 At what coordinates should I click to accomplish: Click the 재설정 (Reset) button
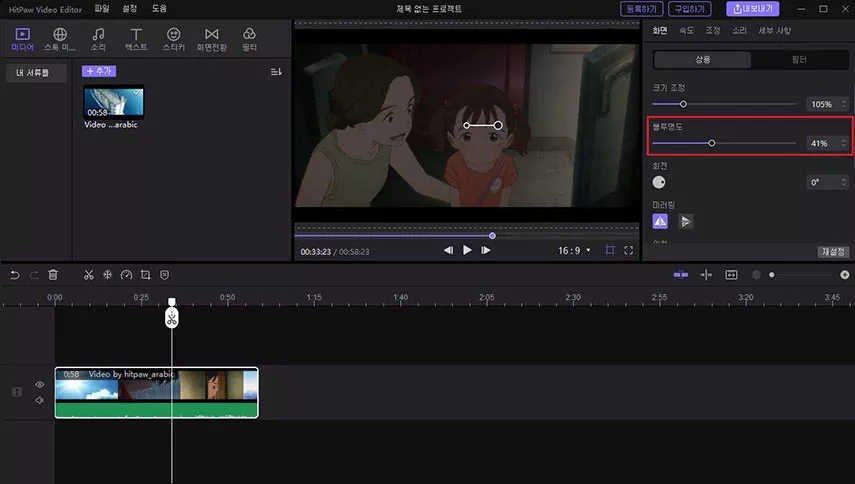pos(833,251)
